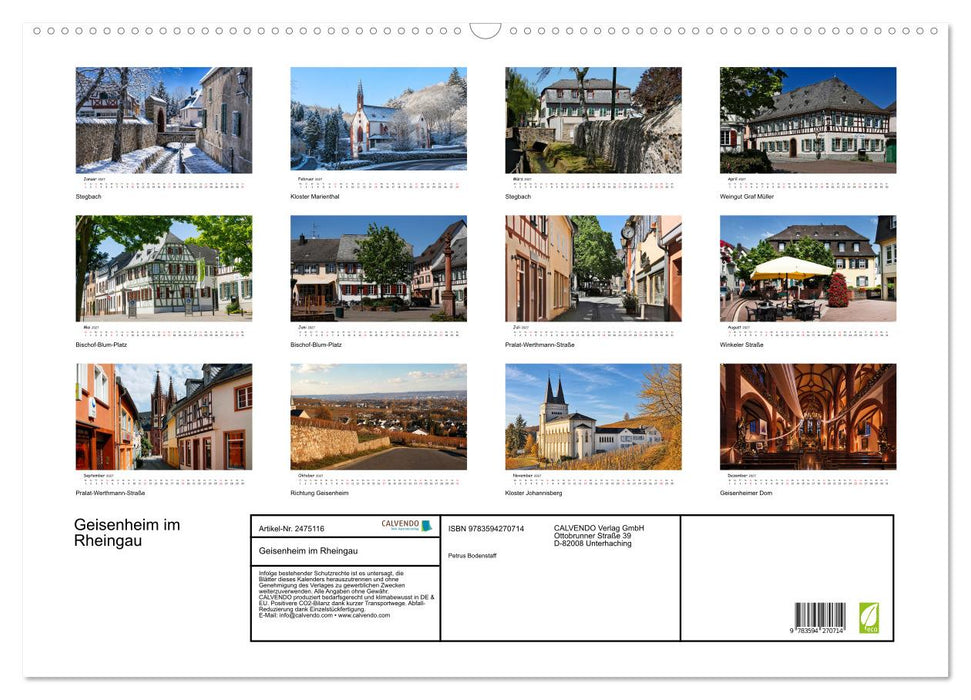Click 'Artikel-Nr. 2475116' text
The height and width of the screenshot is (700, 971).
pyautogui.click(x=291, y=528)
